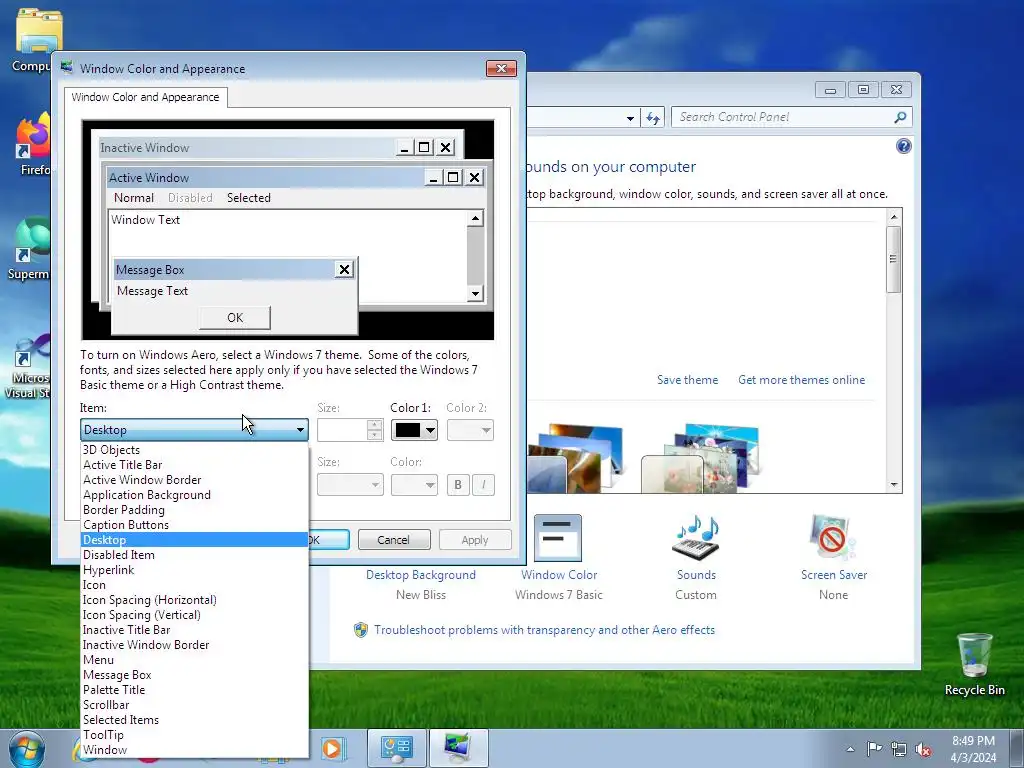Toggle the Italic font button
Image resolution: width=1024 pixels, height=768 pixels.
(483, 485)
